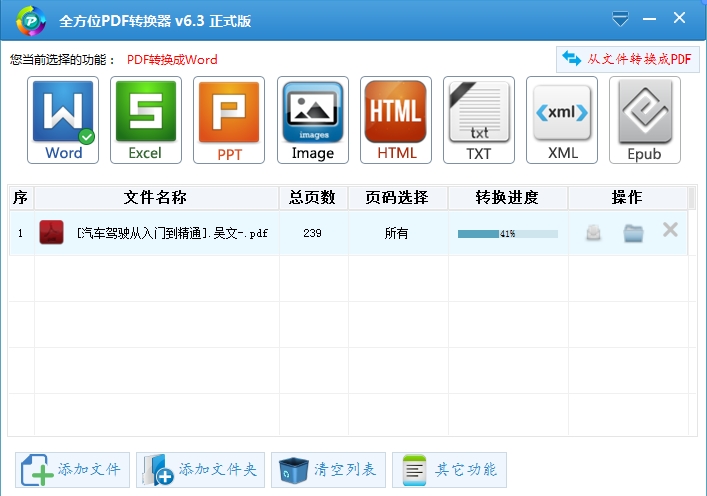Click the 总页数 column header
The width and height of the screenshot is (707, 496).
312,197
